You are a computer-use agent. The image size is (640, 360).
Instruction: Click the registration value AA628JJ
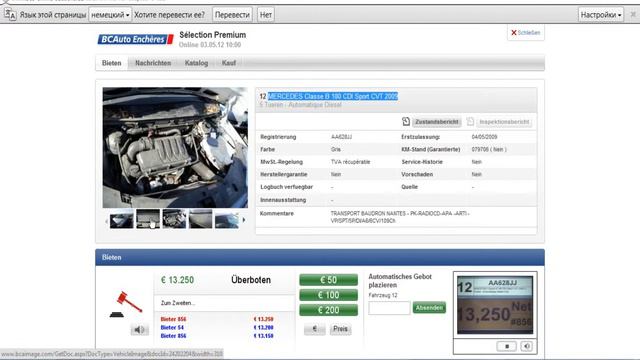click(x=341, y=137)
